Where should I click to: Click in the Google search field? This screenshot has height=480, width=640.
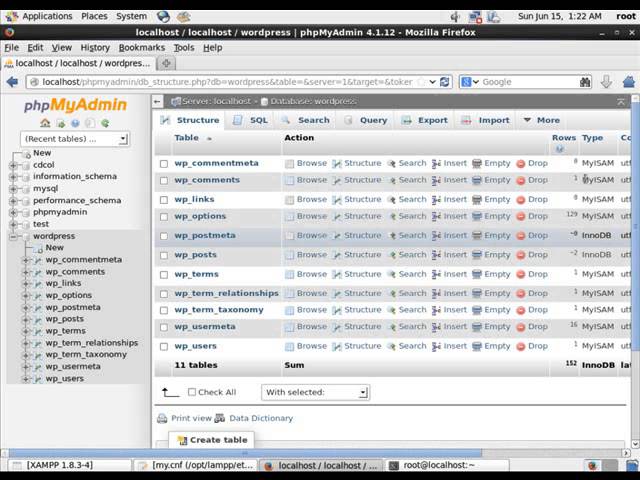point(529,82)
